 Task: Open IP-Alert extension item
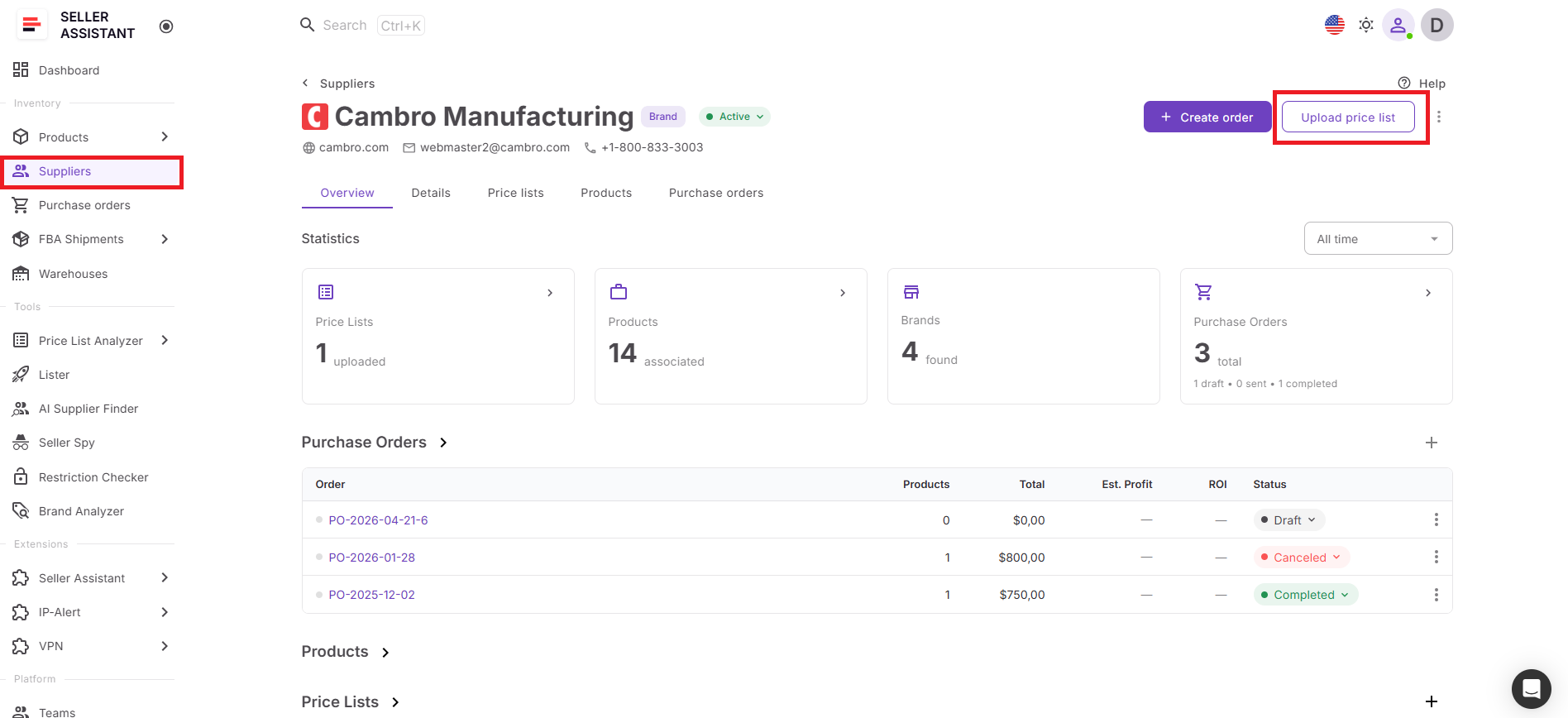pyautogui.click(x=60, y=612)
